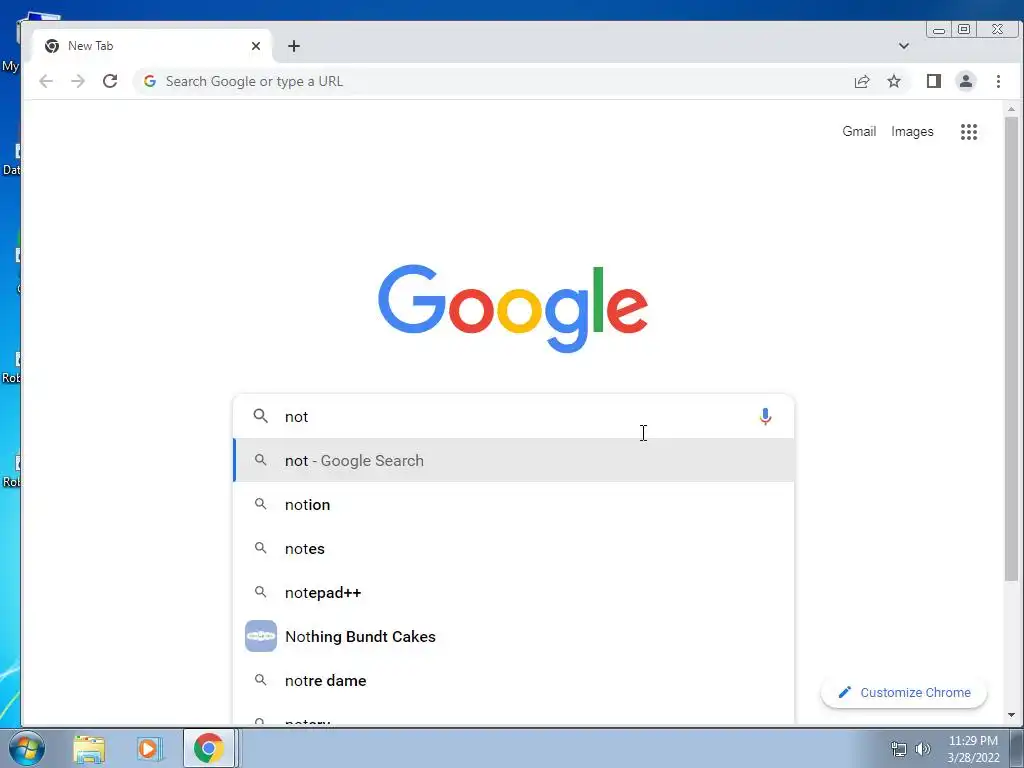Open the side panel icon
This screenshot has height=768, width=1024.
pyautogui.click(x=933, y=81)
